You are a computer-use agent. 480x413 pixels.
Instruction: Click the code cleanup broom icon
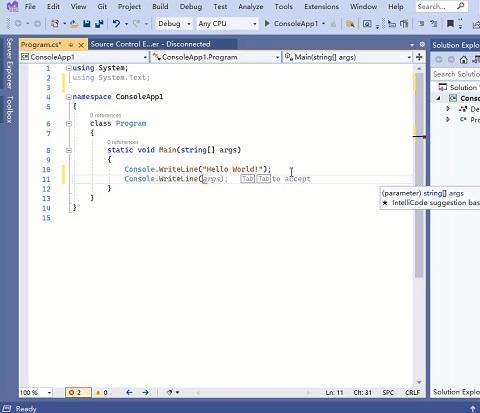(169, 392)
